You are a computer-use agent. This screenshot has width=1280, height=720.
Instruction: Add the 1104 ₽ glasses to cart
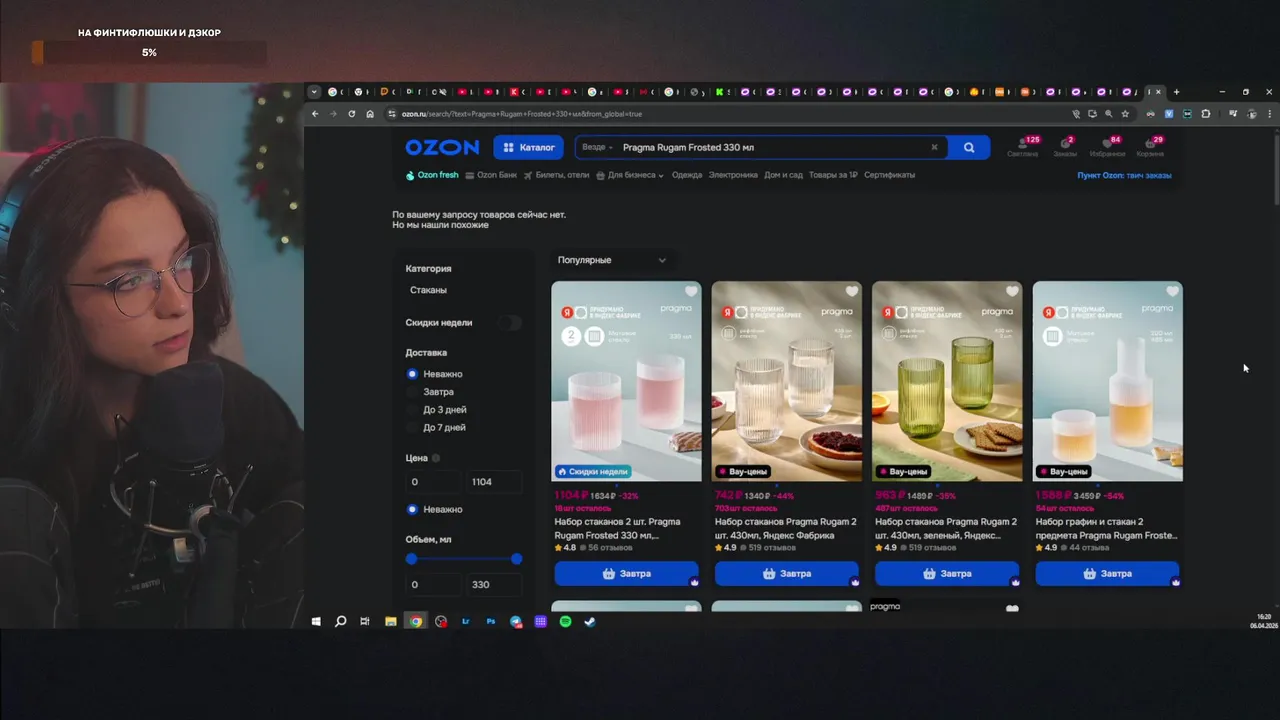[626, 574]
